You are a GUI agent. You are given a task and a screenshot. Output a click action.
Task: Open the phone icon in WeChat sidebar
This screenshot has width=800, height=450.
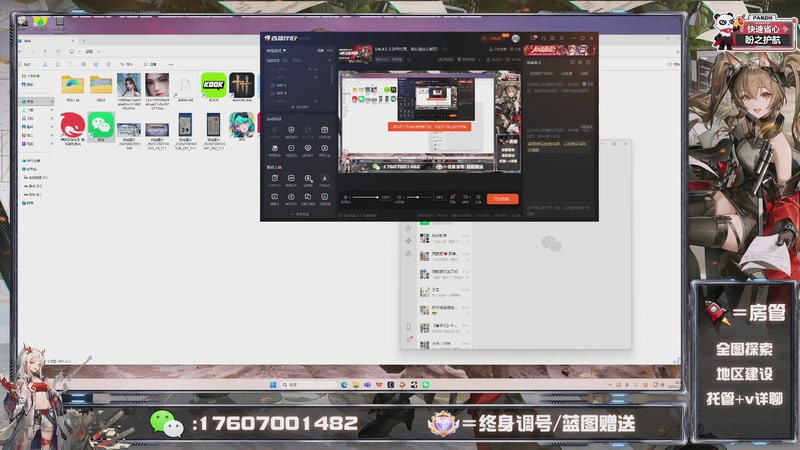click(x=408, y=327)
